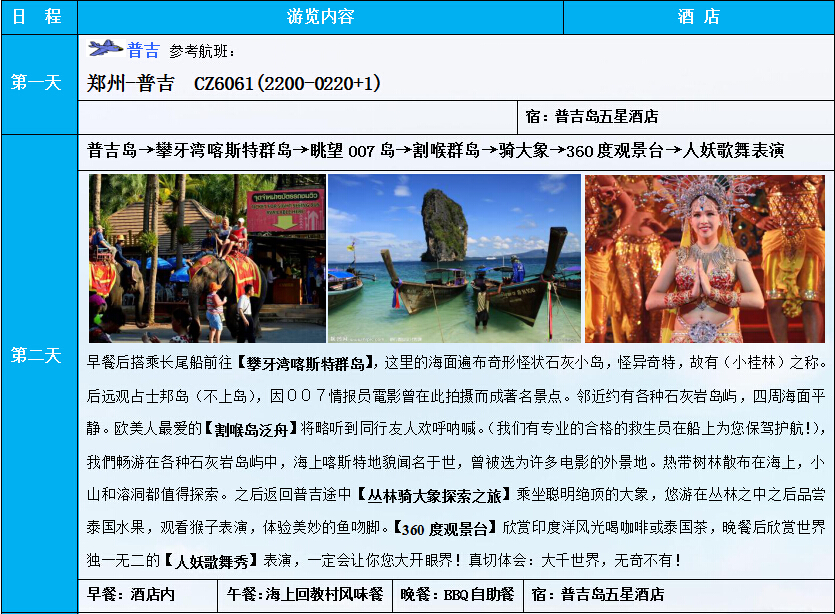This screenshot has height=614, width=835.
Task: Select the 酒店 column header
Action: pos(699,17)
